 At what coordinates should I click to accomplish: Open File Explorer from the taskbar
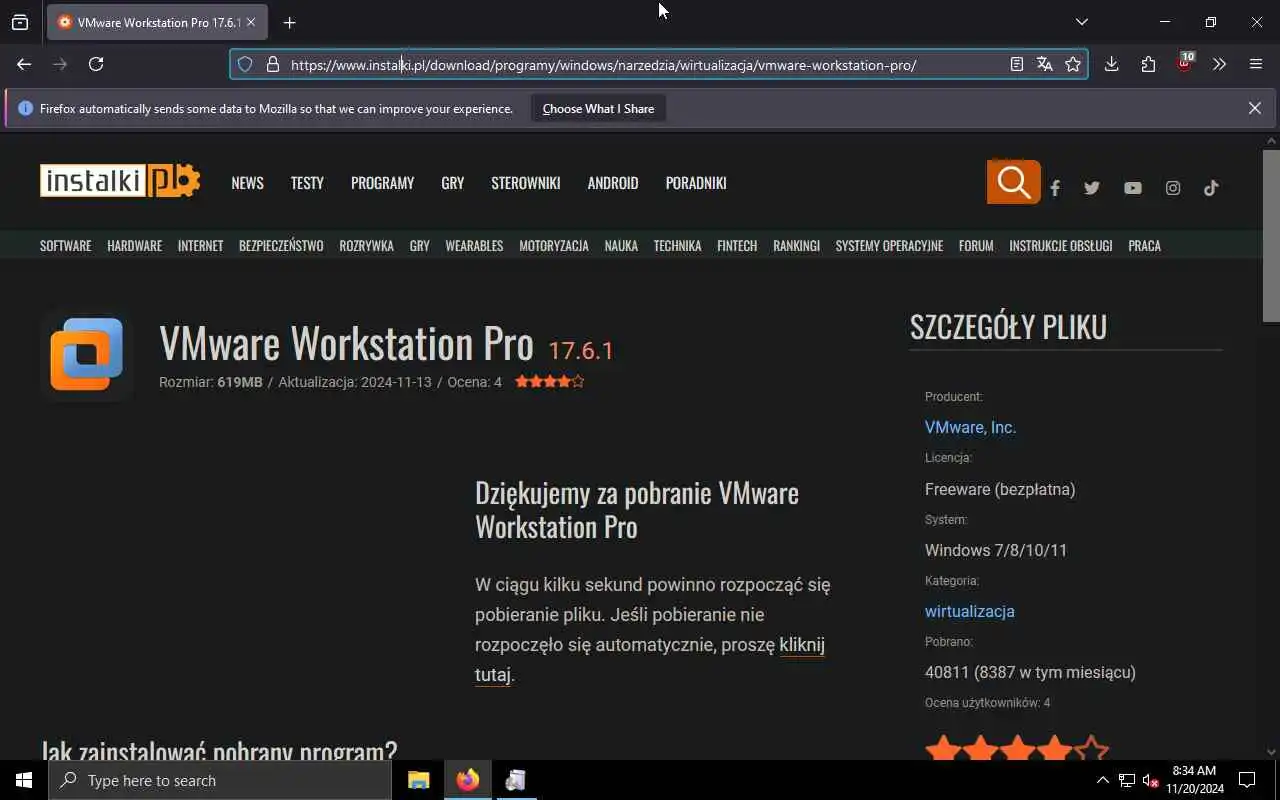[x=418, y=780]
